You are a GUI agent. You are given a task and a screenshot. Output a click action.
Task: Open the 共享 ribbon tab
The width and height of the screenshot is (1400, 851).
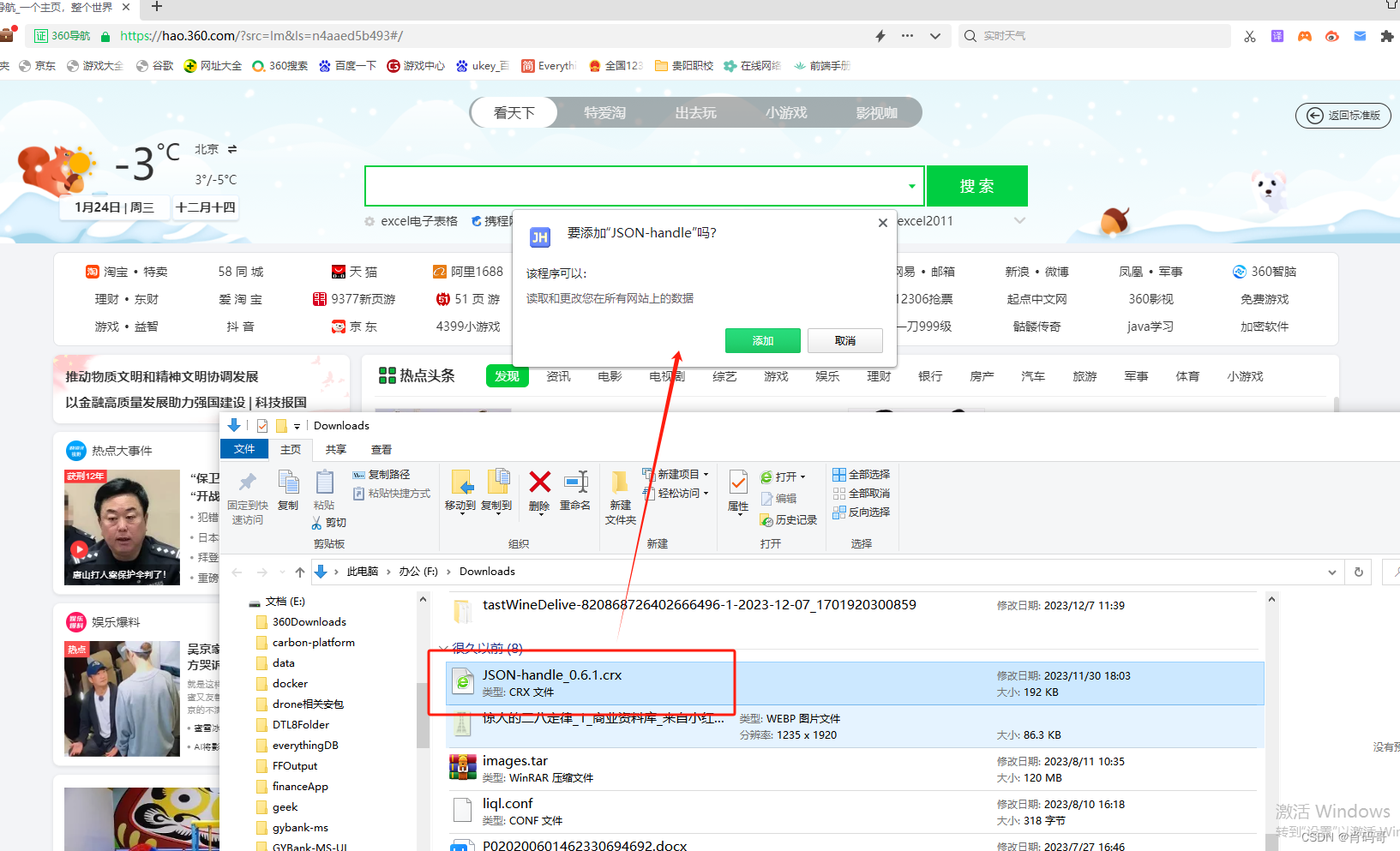[x=336, y=449]
